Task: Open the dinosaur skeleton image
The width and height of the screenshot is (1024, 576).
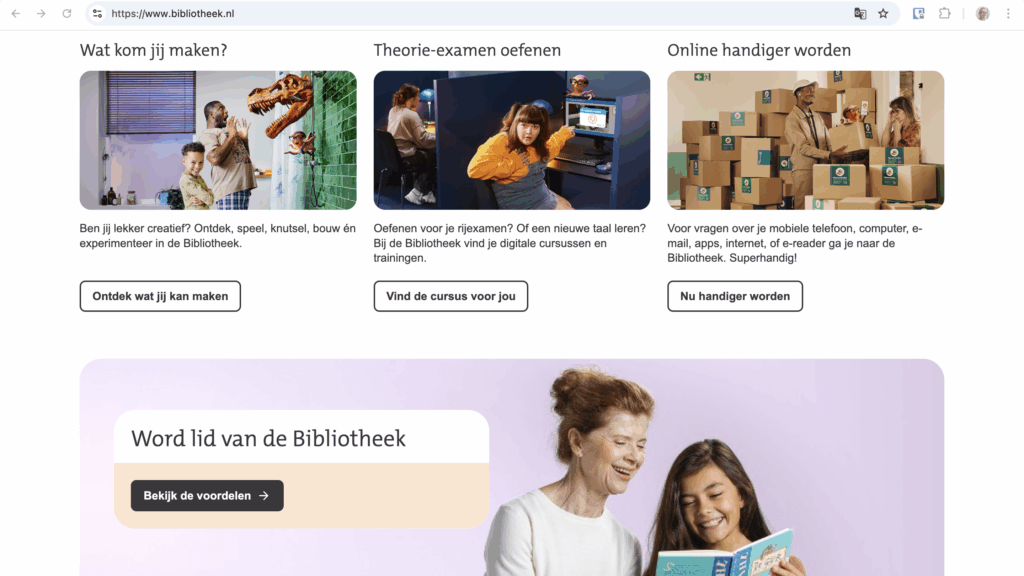Action: tap(218, 140)
